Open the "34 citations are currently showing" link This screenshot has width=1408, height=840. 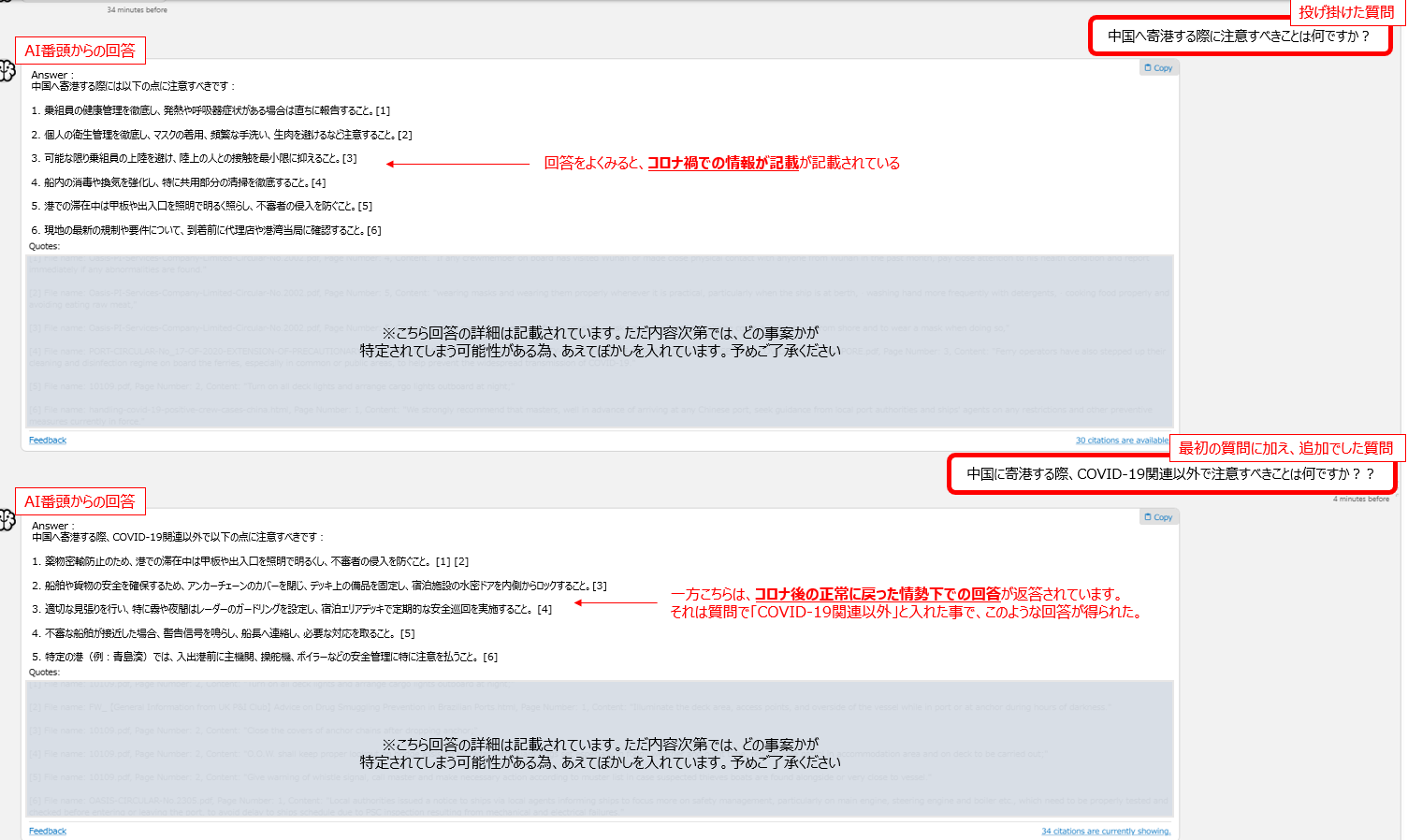click(1106, 832)
